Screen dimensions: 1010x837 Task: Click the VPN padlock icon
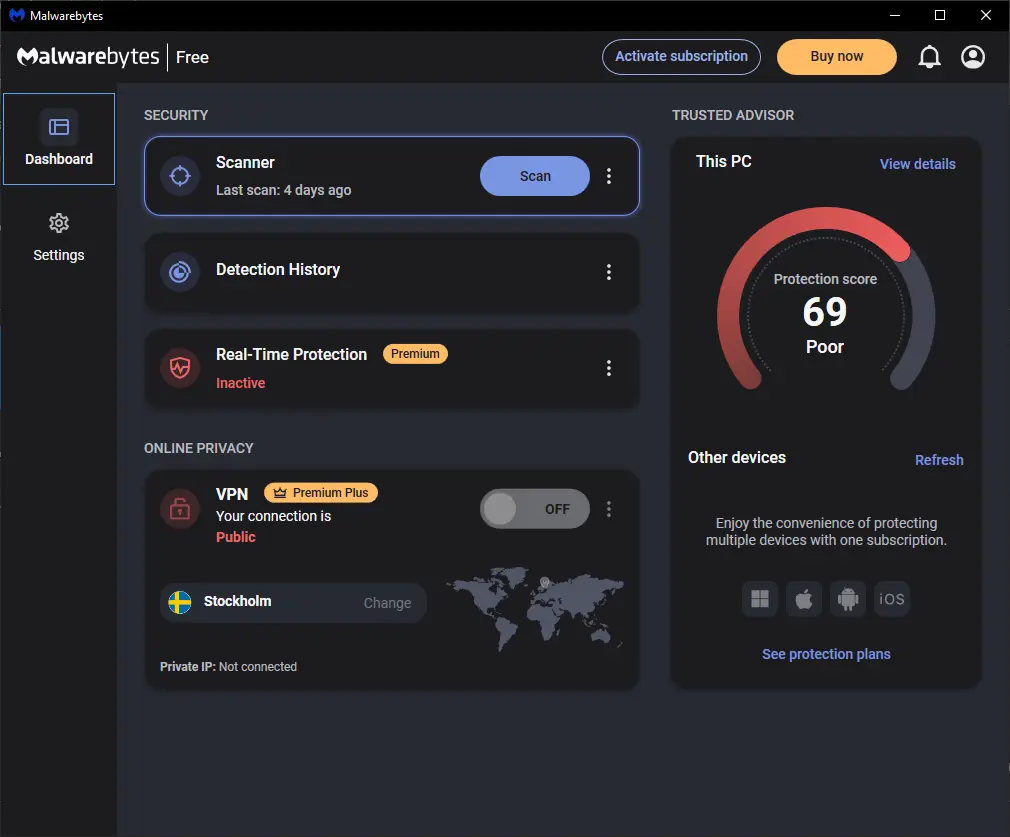(180, 509)
